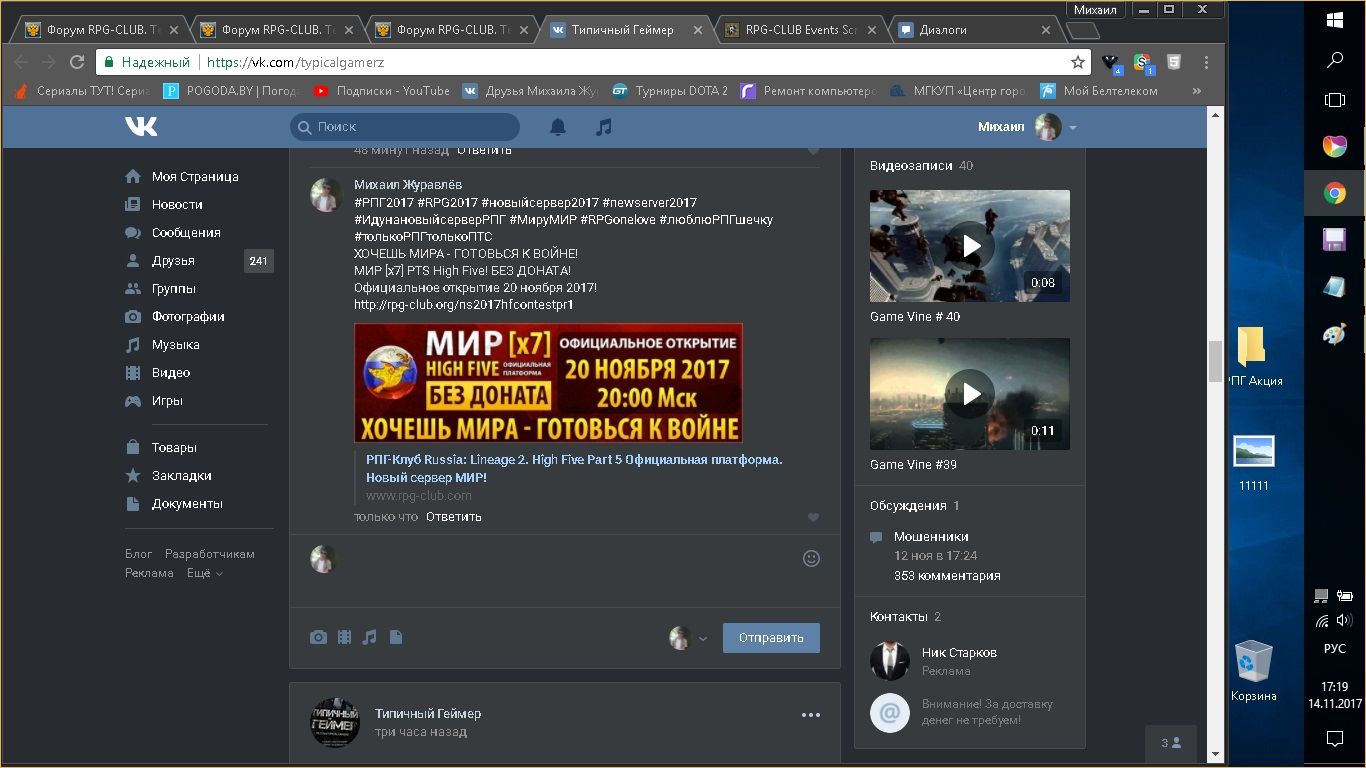Open the Типичный Геймер post author

(x=428, y=714)
